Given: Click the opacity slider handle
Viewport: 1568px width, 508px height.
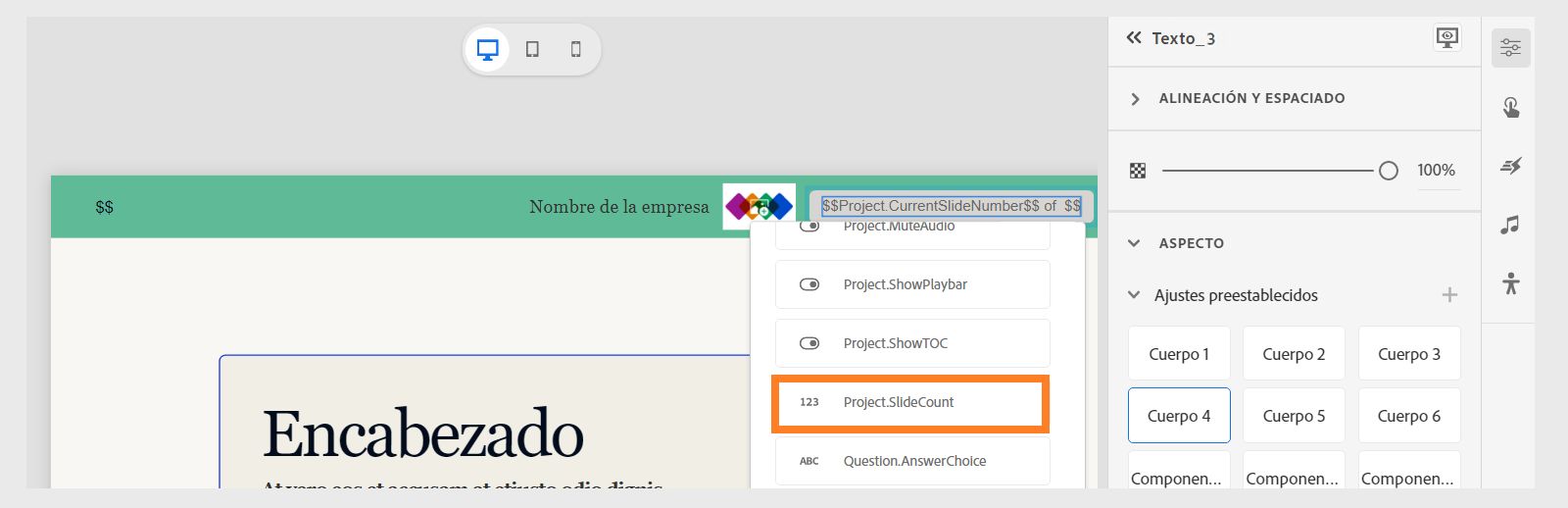Looking at the screenshot, I should click(1388, 171).
